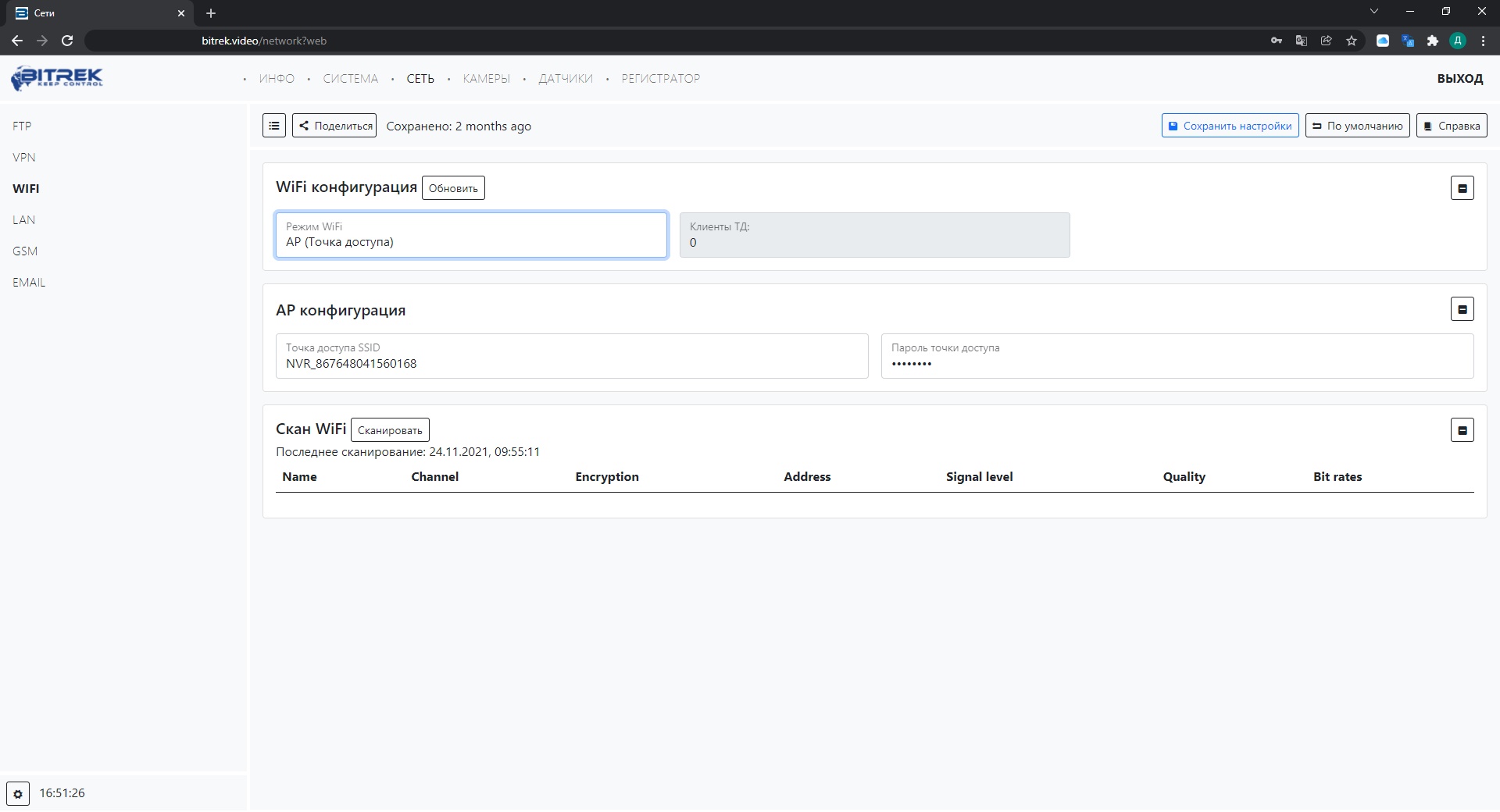Viewport: 1500px width, 812px height.
Task: Click the list menu icon beside Share
Action: click(274, 126)
